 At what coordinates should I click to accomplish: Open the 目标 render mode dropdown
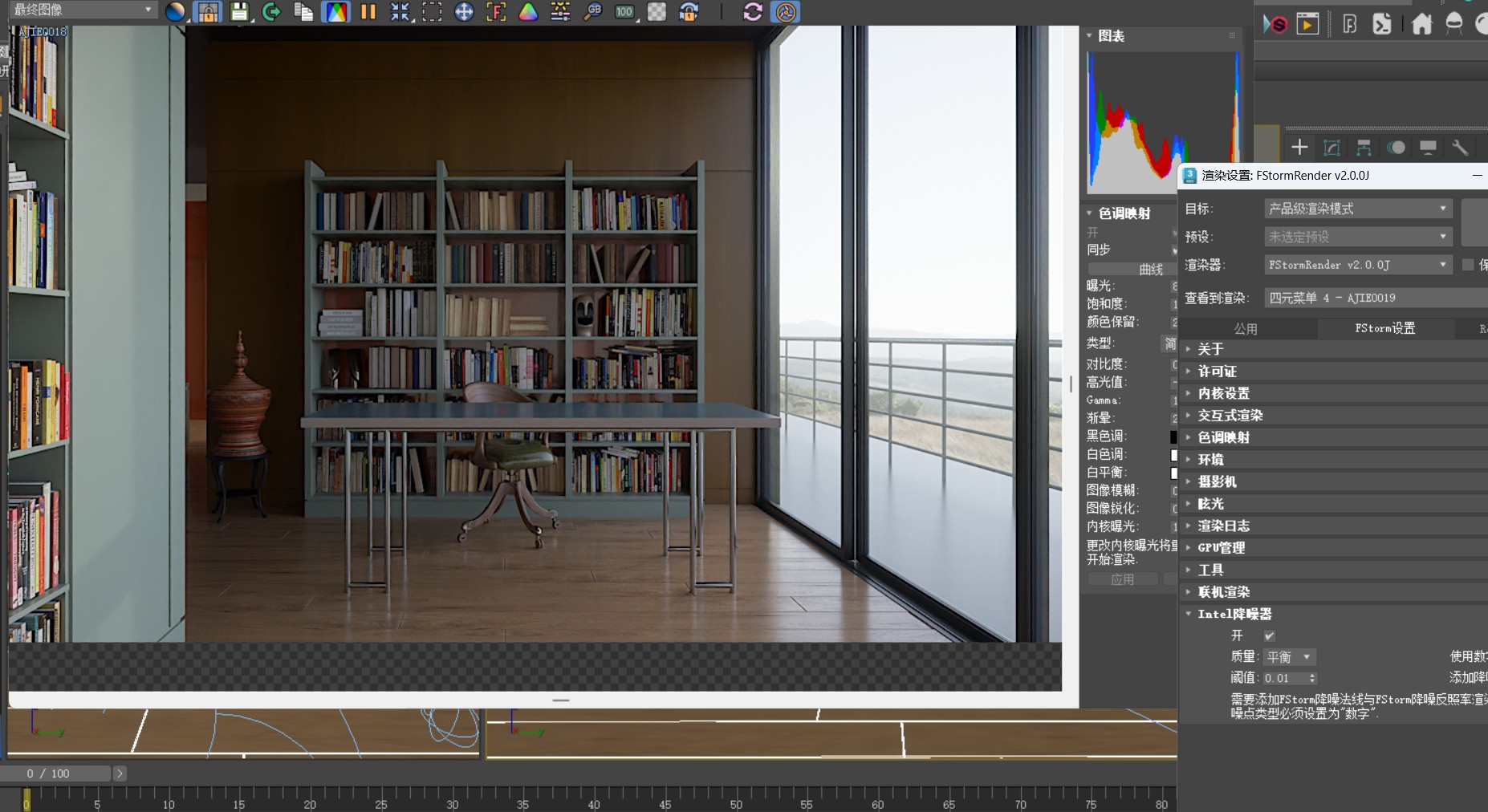1358,209
